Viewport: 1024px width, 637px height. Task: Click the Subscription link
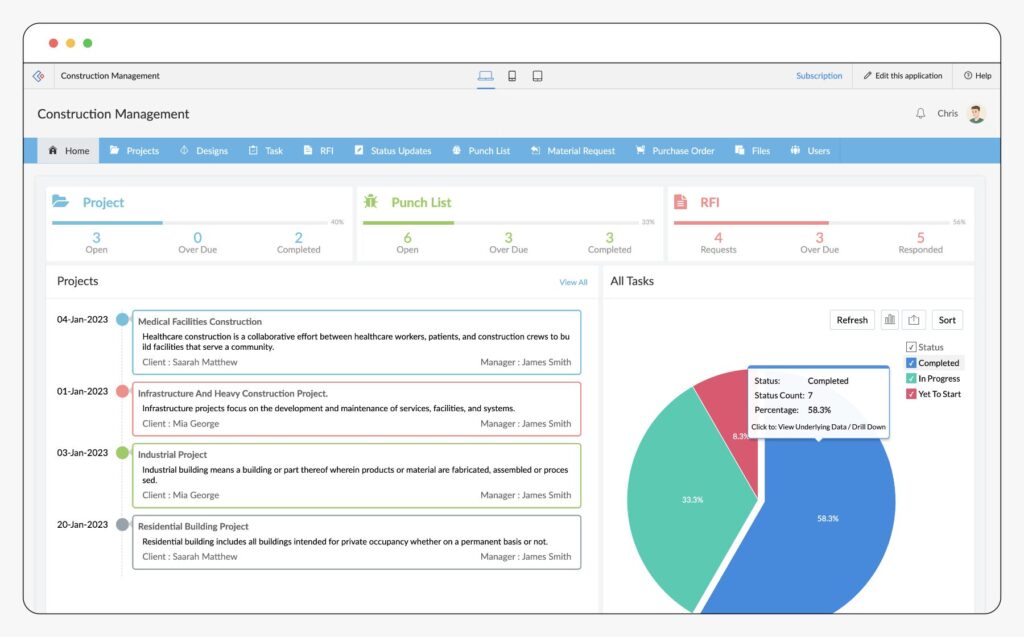point(819,76)
